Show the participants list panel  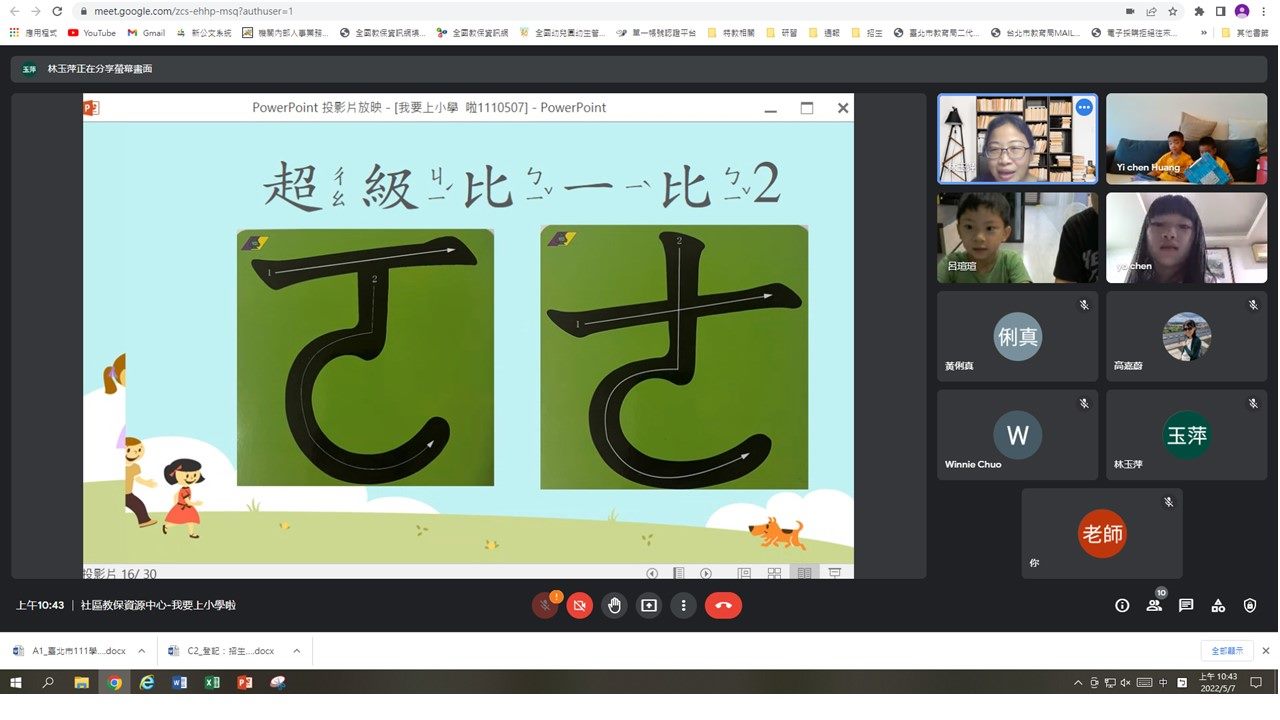1154,605
